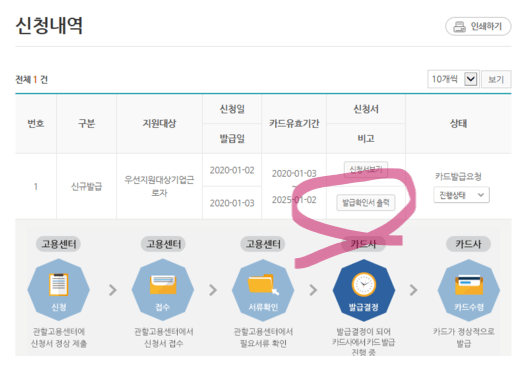
Task: Click the 2020-01-03 issue date under 발급일
Action: click(x=232, y=203)
